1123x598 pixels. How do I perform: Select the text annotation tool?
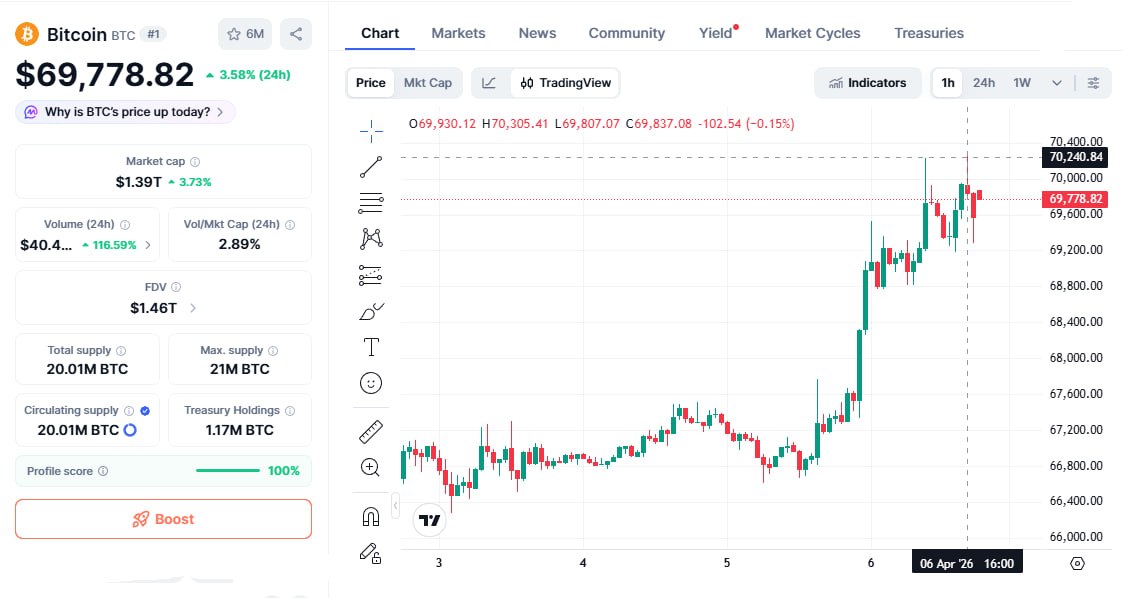tap(371, 347)
